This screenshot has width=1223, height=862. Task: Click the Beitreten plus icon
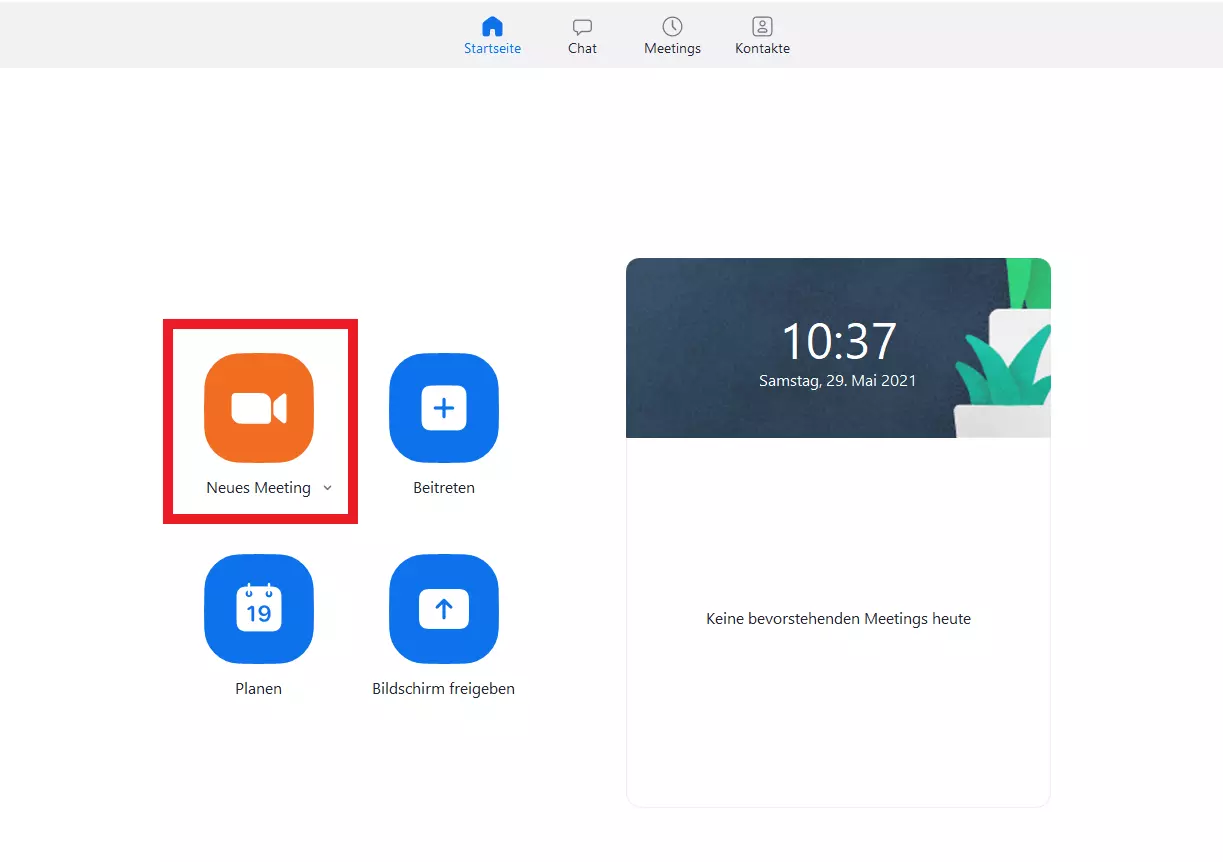(x=444, y=408)
